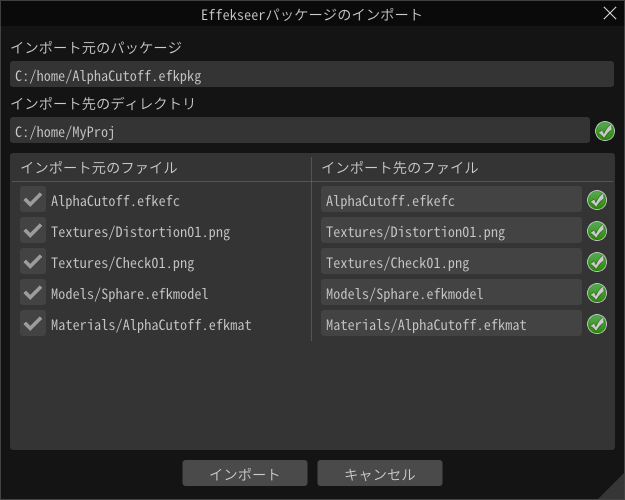The width and height of the screenshot is (625, 500).
Task: Click the destination directory field C:/home/MyProj
Action: pos(300,130)
